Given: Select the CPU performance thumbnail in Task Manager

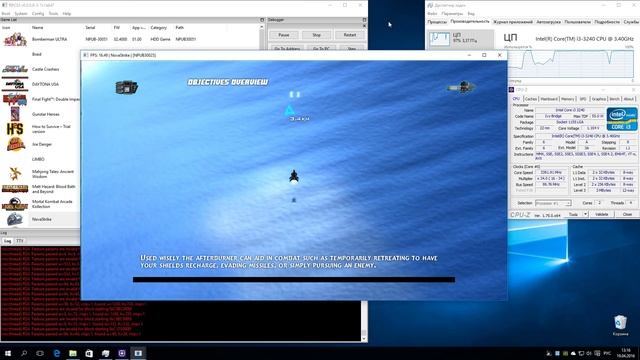Looking at the screenshot, I should [x=460, y=38].
